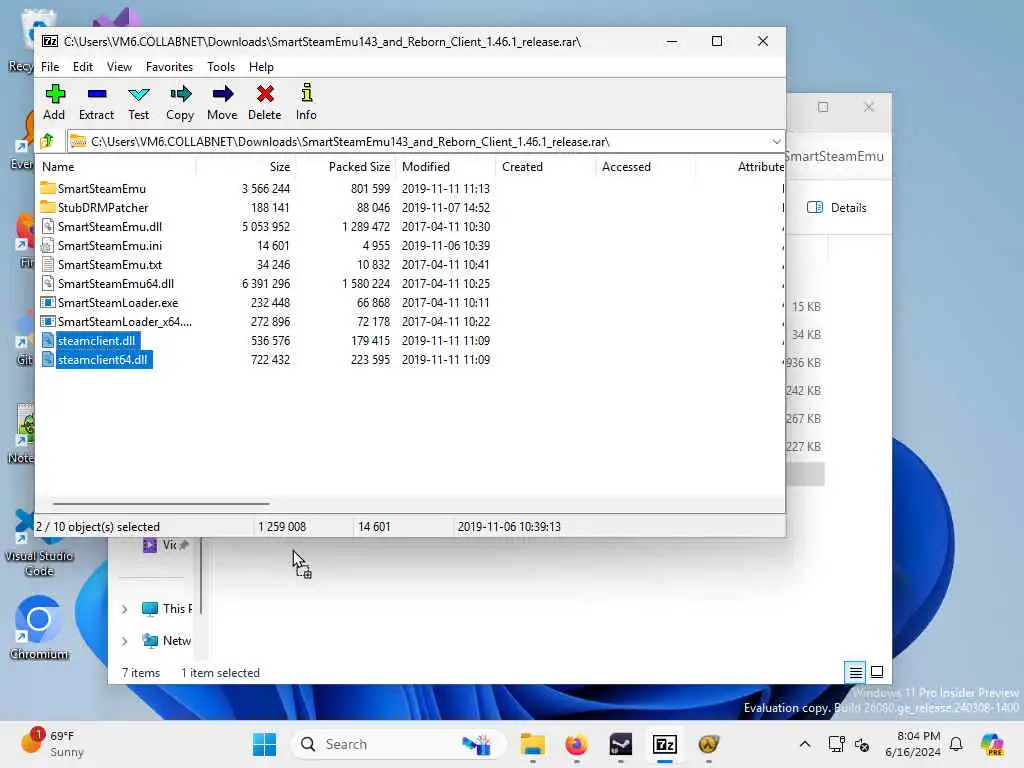
Task: Open the notifications bell
Action: click(x=956, y=744)
